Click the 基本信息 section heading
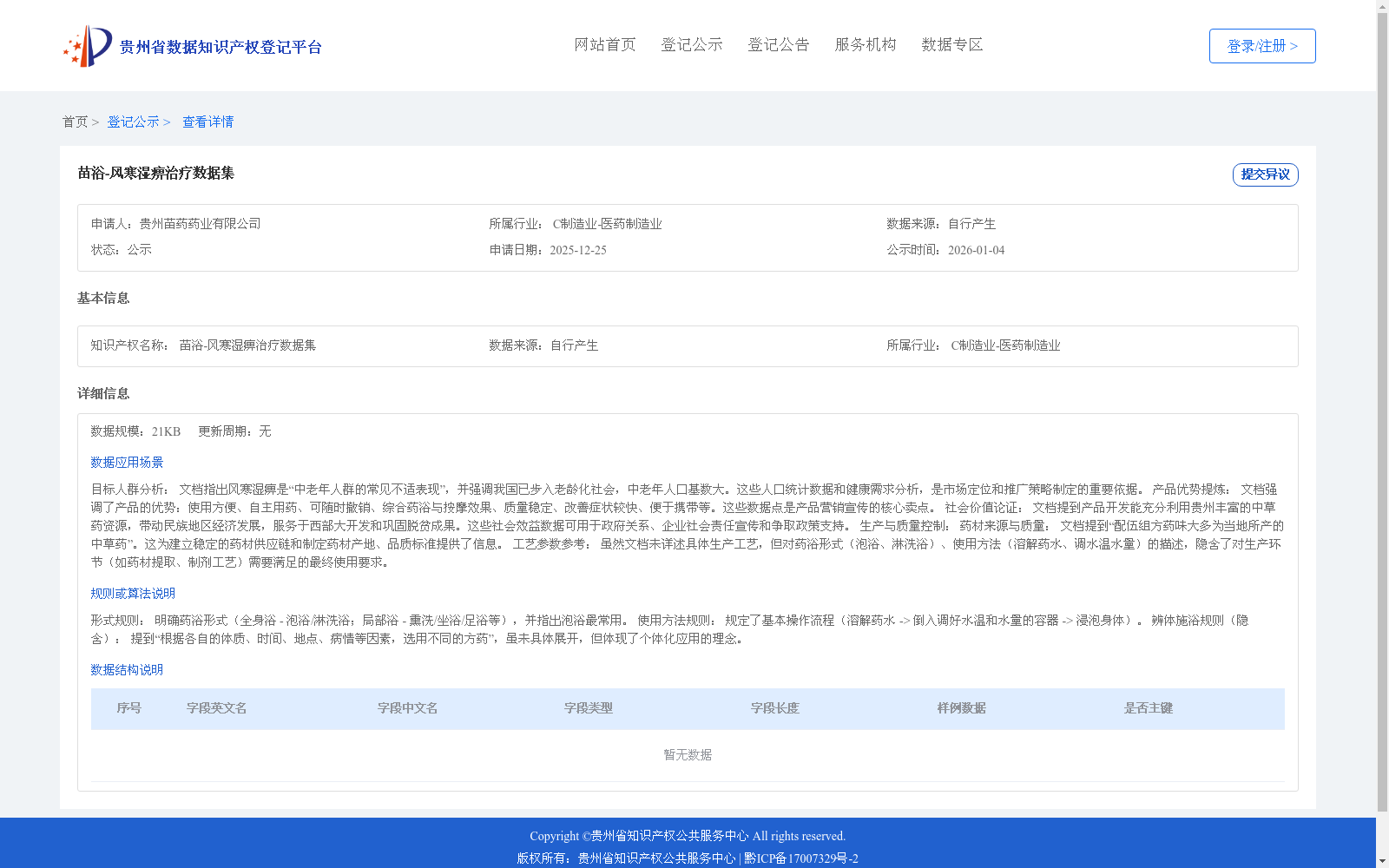 [x=103, y=298]
